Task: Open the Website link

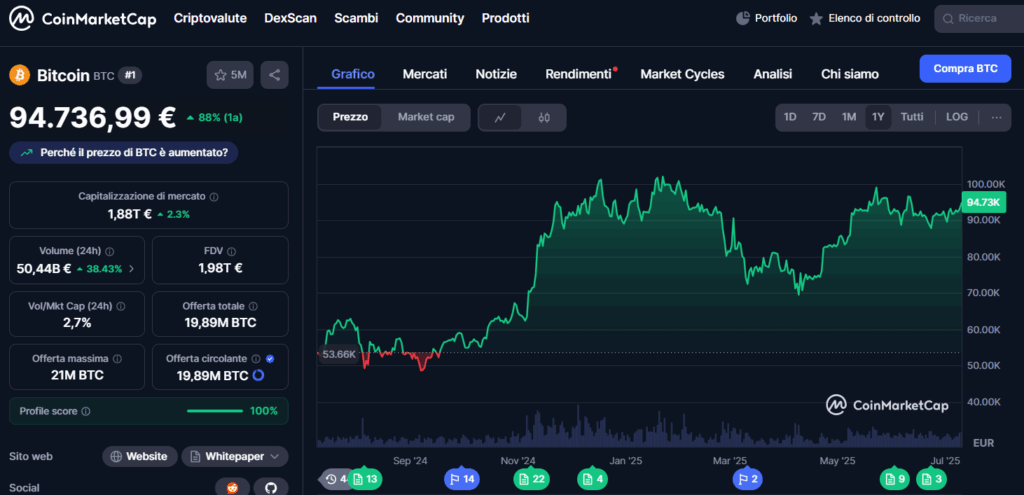Action: tap(140, 456)
